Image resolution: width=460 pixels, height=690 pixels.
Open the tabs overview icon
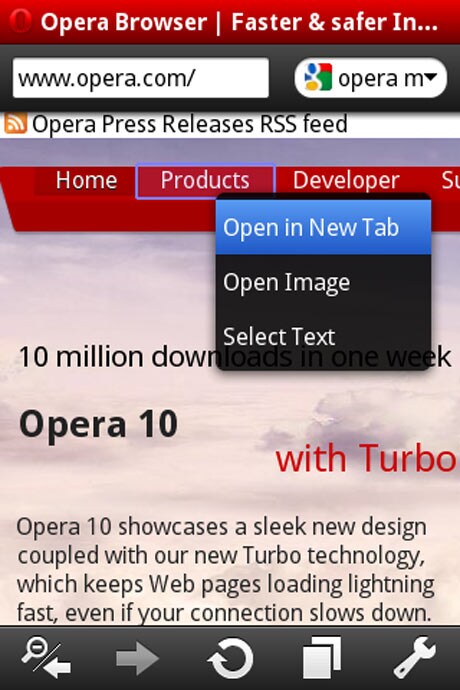point(322,658)
